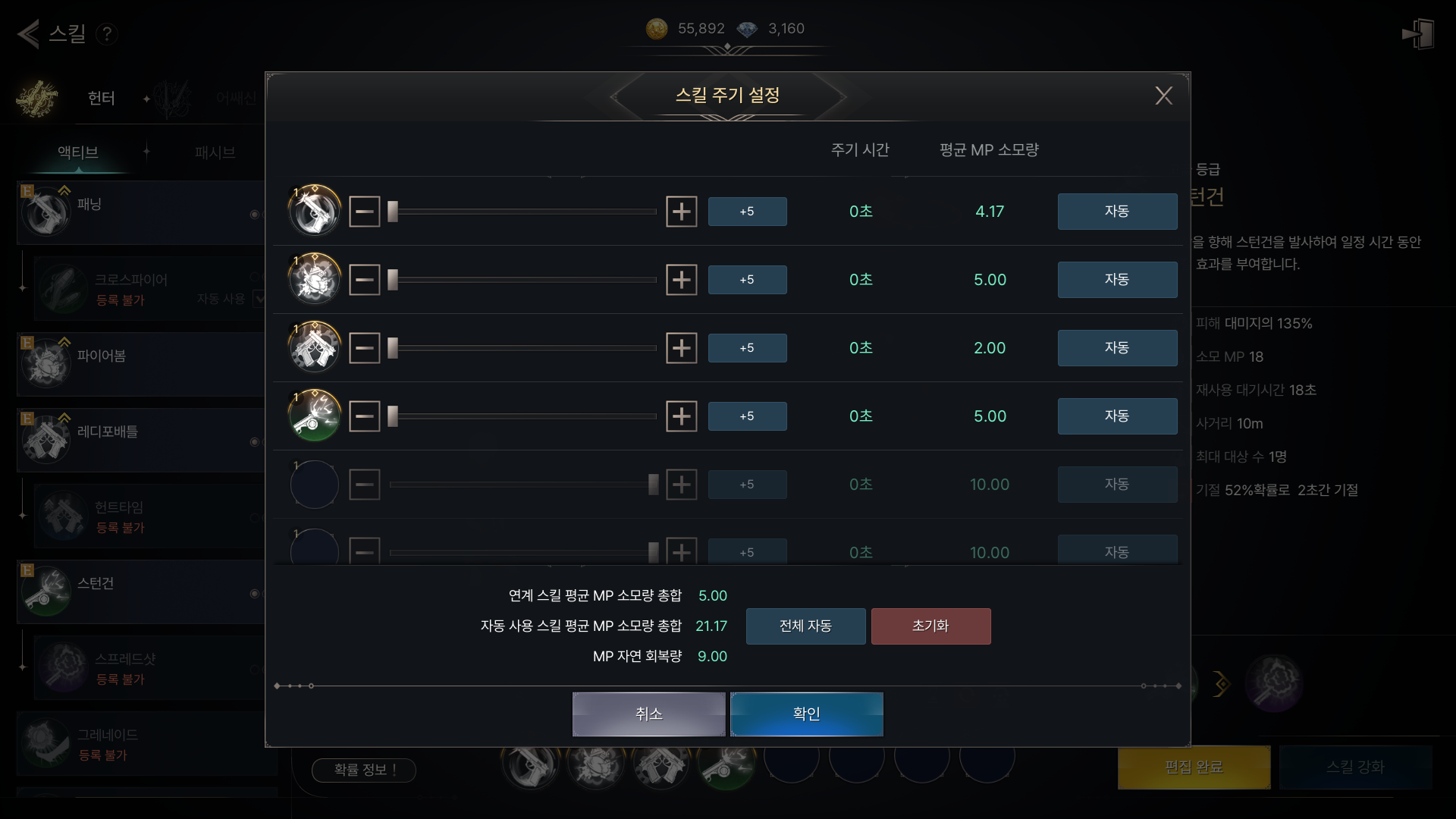Click the minus icon in the second skill row

coord(365,280)
